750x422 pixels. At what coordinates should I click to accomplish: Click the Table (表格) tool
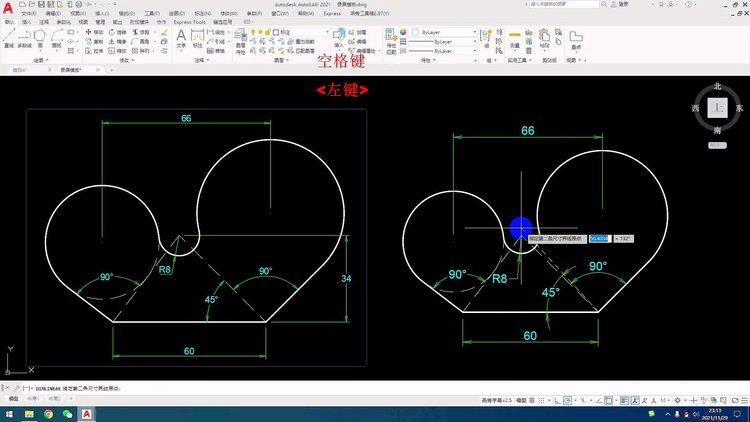point(216,51)
